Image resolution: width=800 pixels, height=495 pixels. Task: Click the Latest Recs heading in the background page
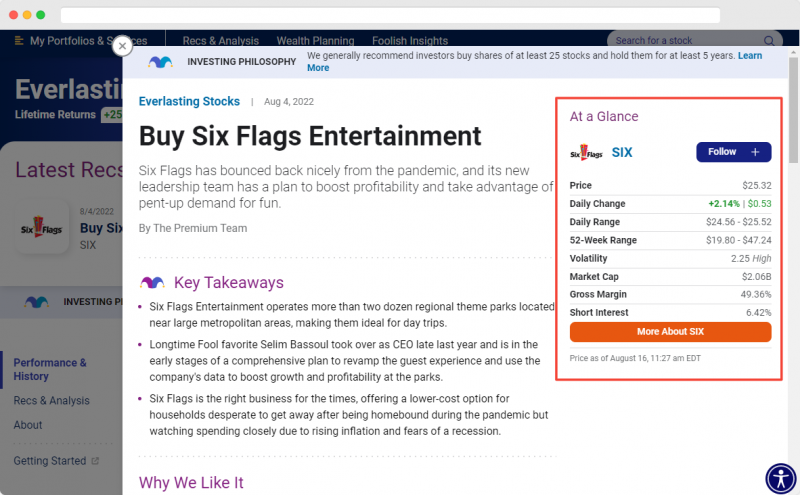click(x=69, y=170)
